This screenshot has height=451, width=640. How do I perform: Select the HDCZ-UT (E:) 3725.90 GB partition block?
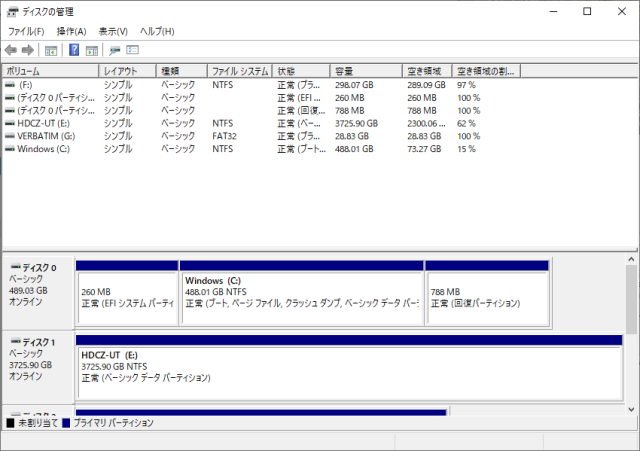[349, 367]
